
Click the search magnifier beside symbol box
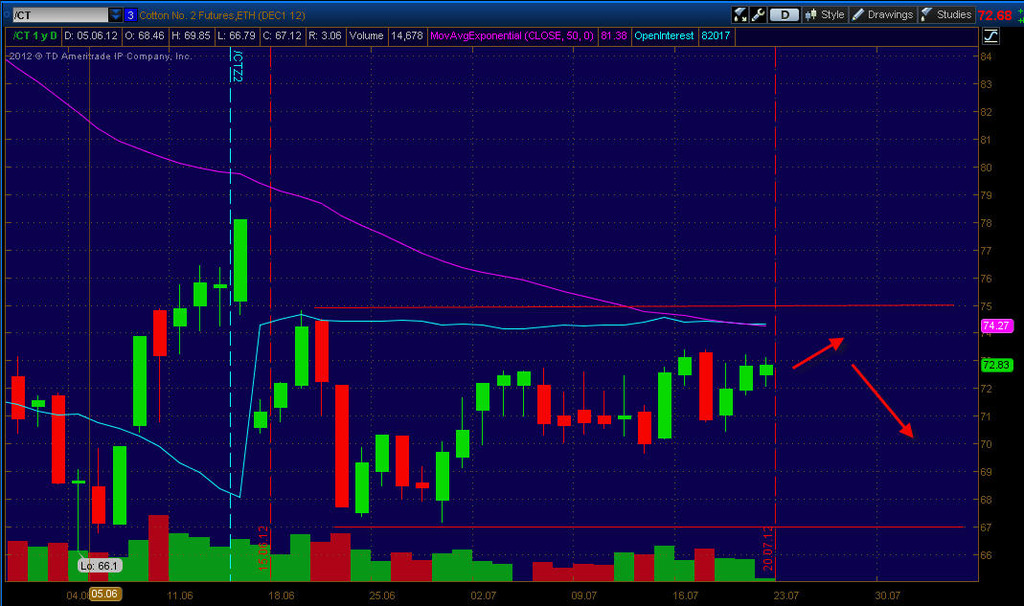point(5,14)
